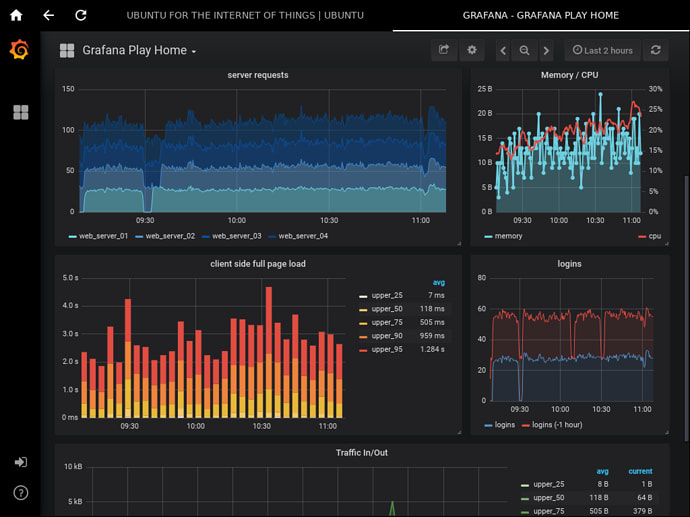The height and width of the screenshot is (517, 690).
Task: Open color picker for web_server_01 swatch
Action: (73, 237)
